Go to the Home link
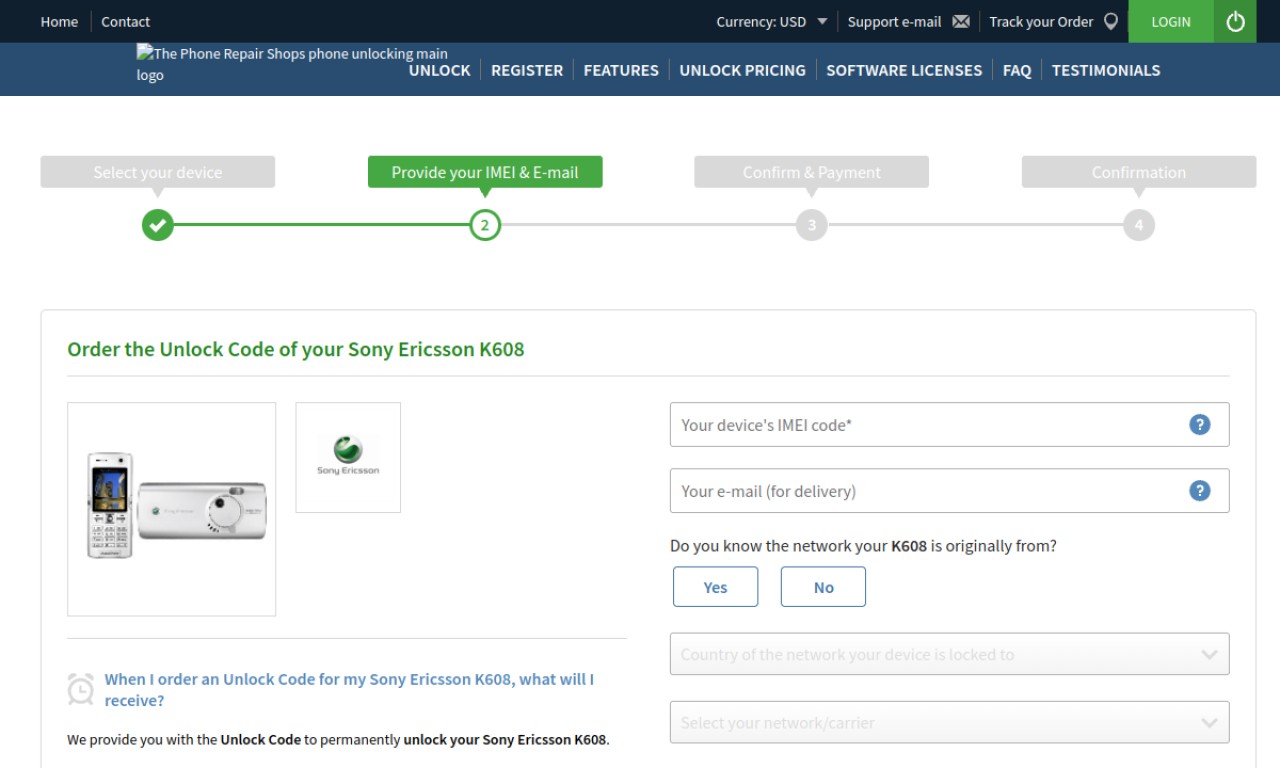 pos(59,22)
